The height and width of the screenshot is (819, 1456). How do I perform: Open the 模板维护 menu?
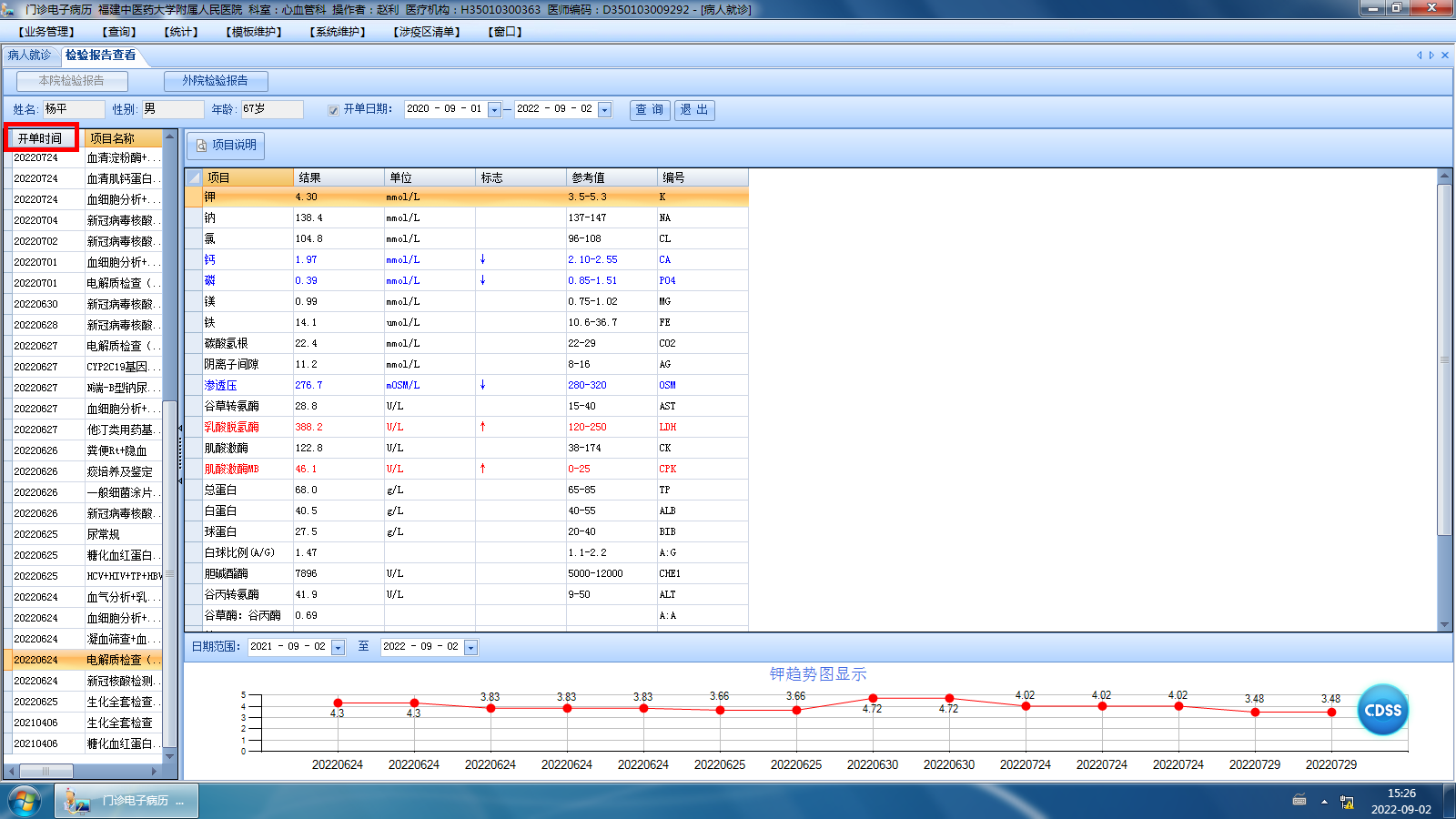[254, 32]
